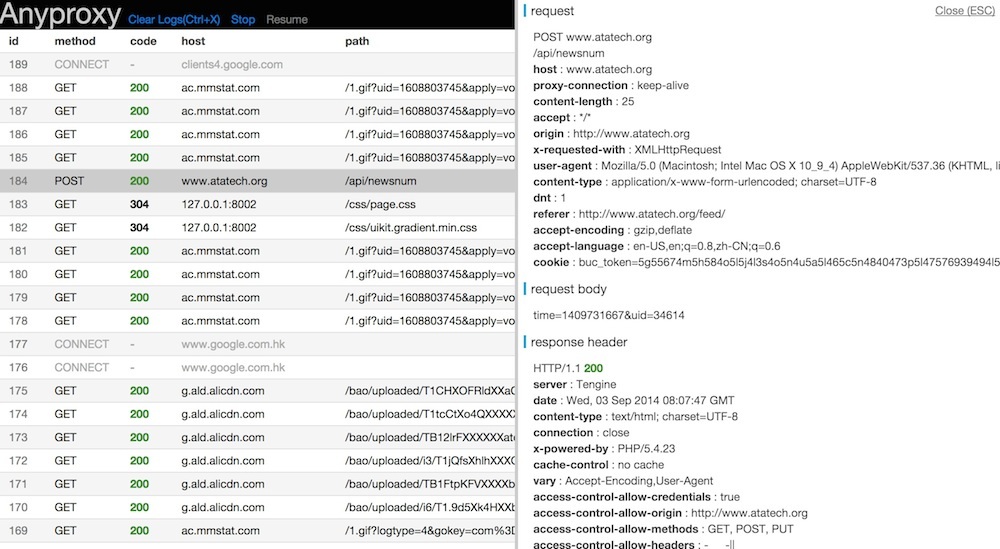Click the 'request' section heading

coord(552,11)
